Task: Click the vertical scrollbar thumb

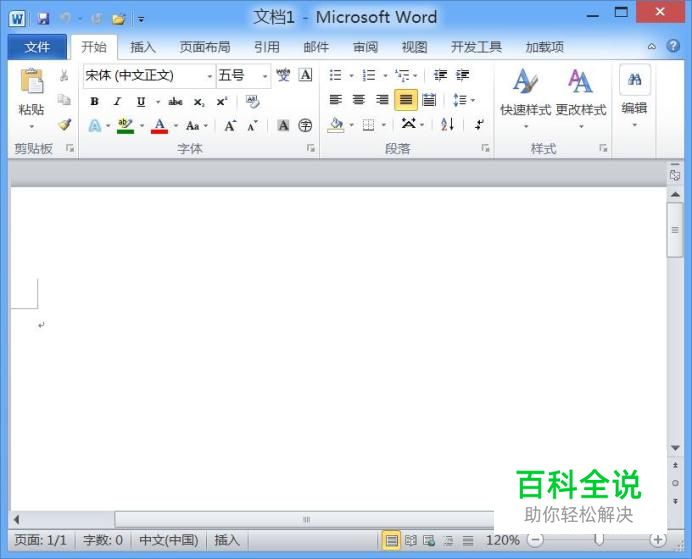Action: pos(675,230)
